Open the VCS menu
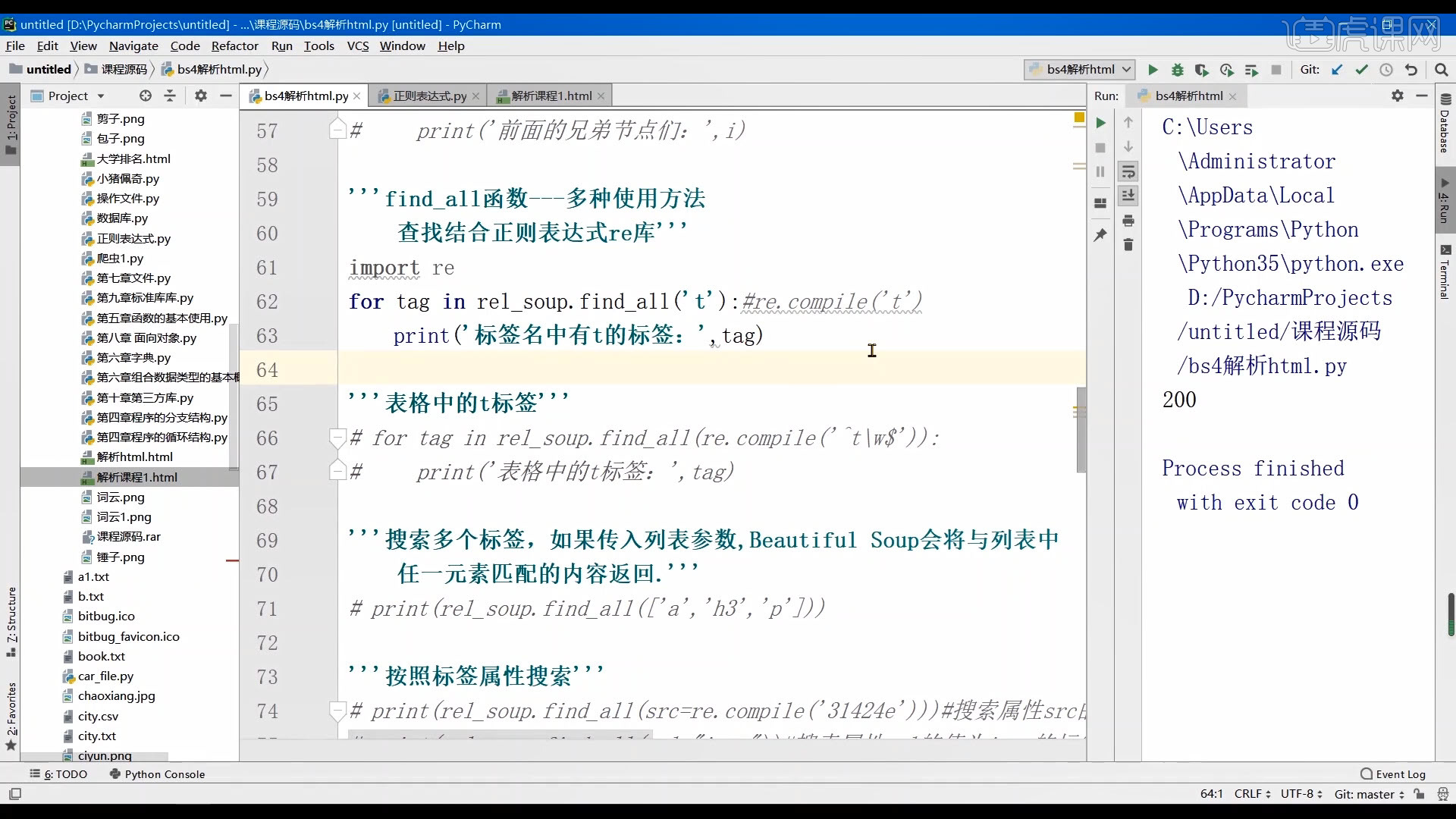 point(357,45)
